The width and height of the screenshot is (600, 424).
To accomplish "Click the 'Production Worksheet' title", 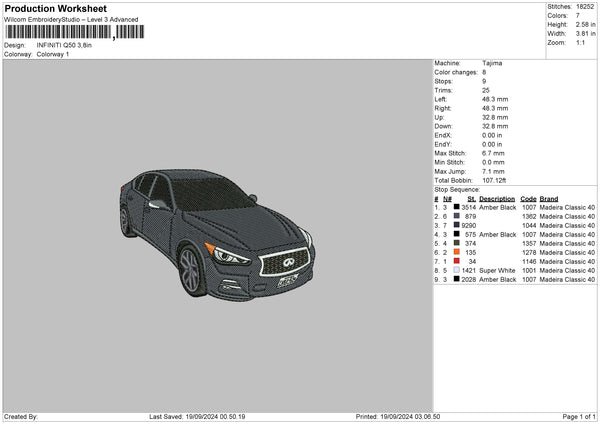I will pyautogui.click(x=55, y=8).
